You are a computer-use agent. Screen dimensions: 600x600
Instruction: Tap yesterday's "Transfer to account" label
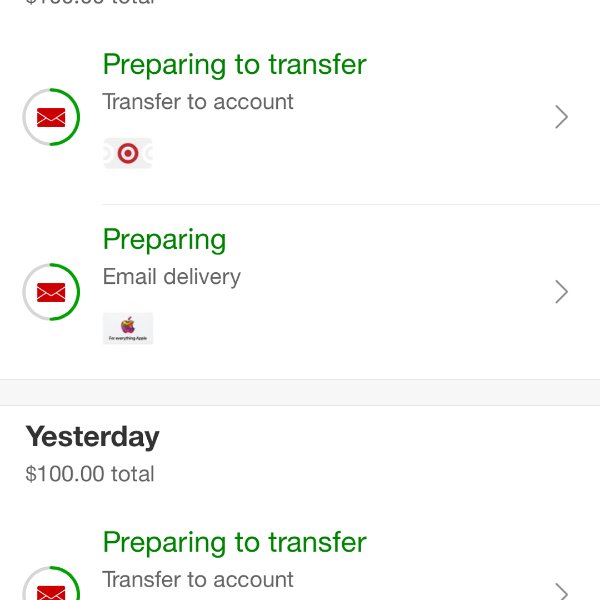[x=198, y=579]
